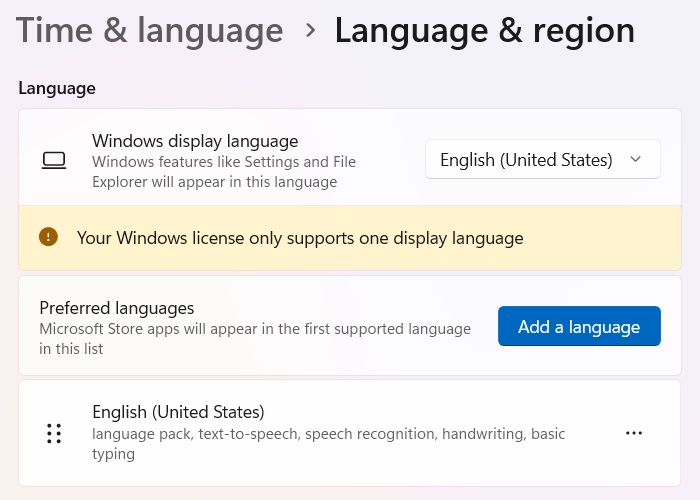This screenshot has height=500, width=700.
Task: Click the 'Windows features like Settings' description
Action: [x=224, y=171]
